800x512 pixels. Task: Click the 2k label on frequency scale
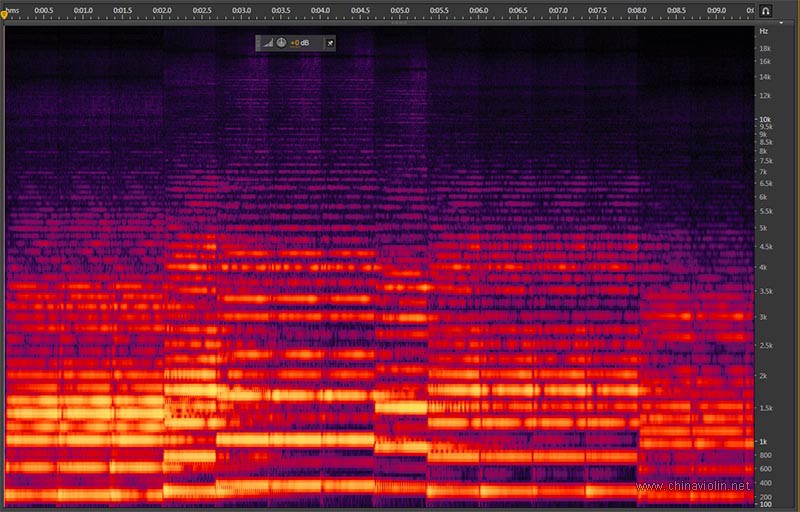click(x=764, y=376)
